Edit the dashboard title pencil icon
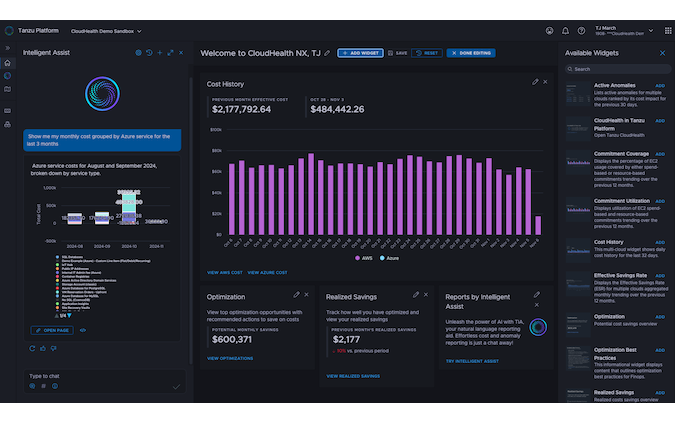 (327, 53)
